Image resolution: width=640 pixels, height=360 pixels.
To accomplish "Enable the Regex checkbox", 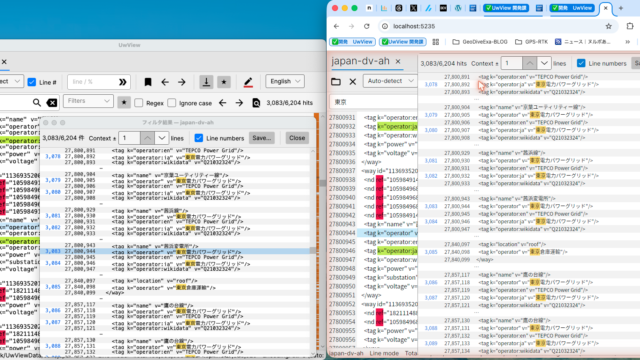I will point(139,103).
